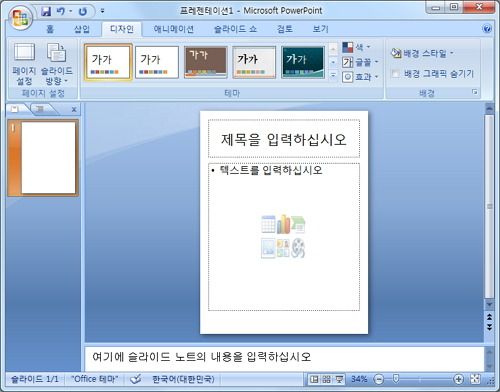The height and width of the screenshot is (392, 500).
Task: Open the 페이지 설정 page setup dialog
Action: 24,63
